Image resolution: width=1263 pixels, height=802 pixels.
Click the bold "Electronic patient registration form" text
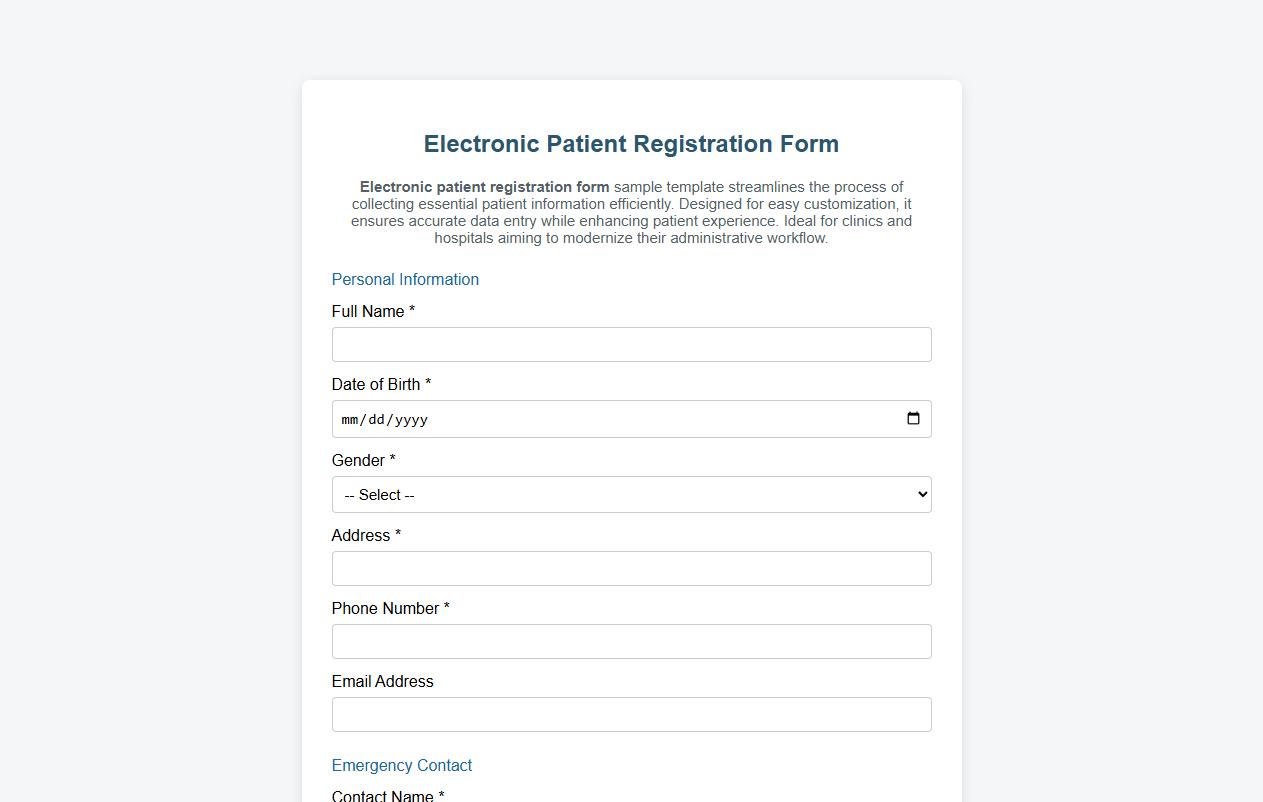[484, 186]
